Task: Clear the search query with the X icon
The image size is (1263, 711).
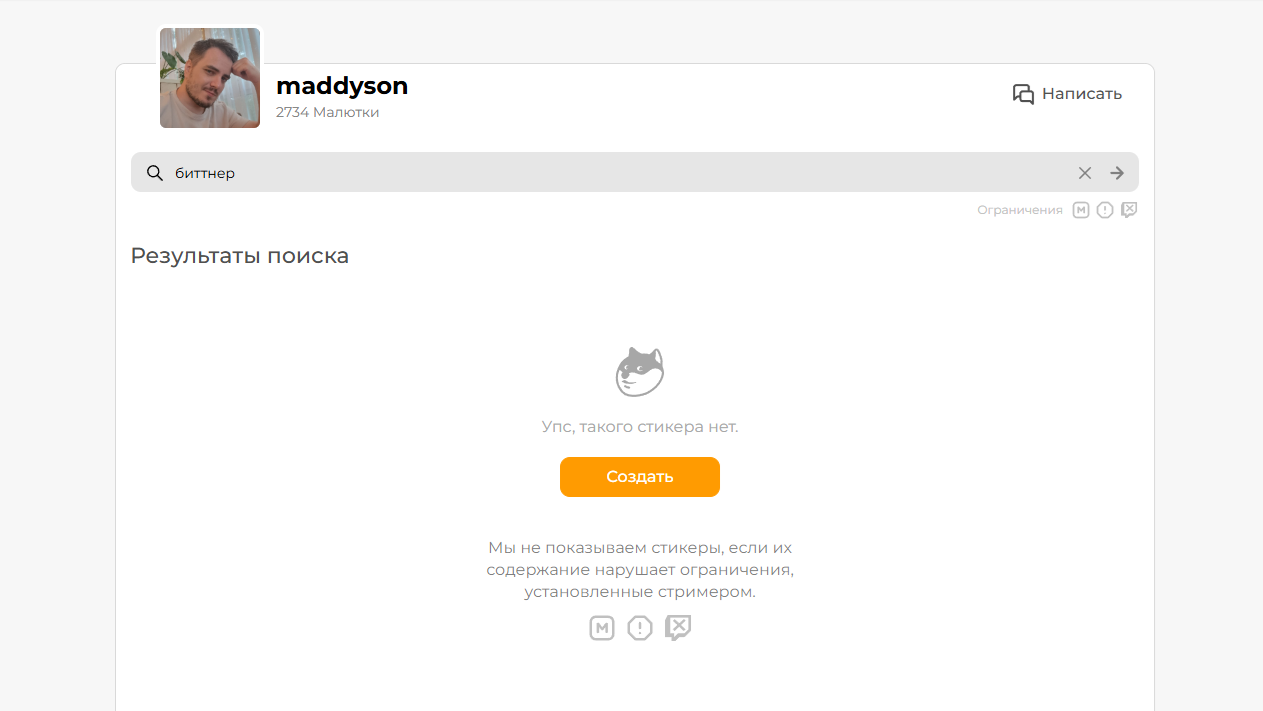Action: pos(1085,173)
